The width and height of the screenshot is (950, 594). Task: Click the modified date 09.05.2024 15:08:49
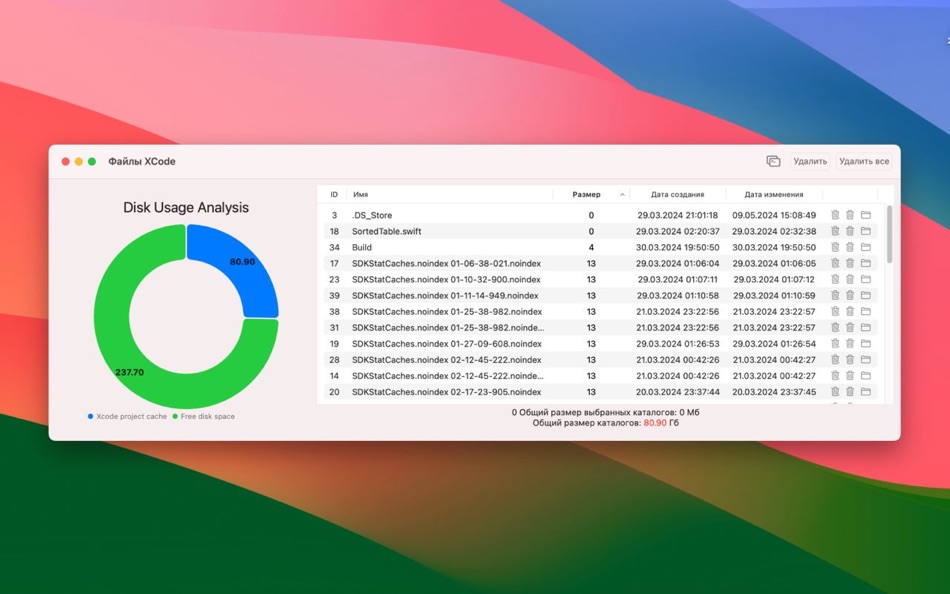tap(774, 215)
